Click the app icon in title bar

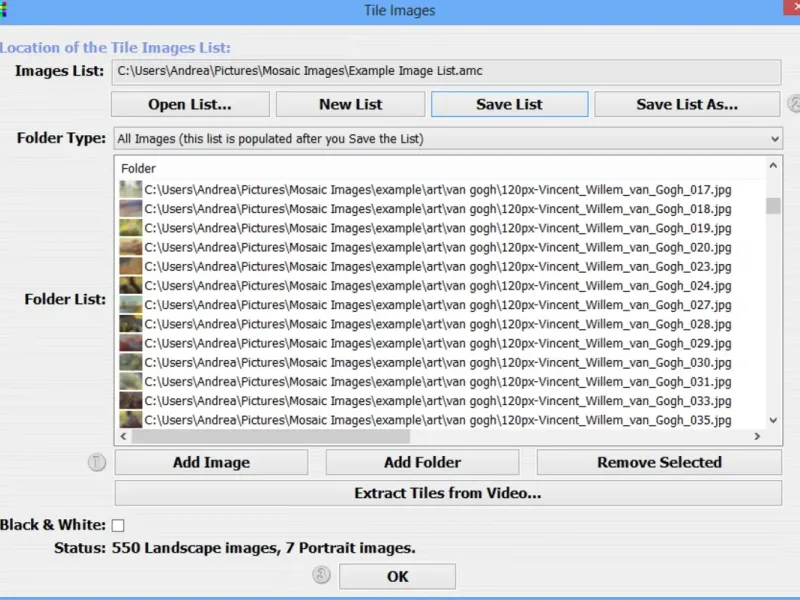pos(3,10)
